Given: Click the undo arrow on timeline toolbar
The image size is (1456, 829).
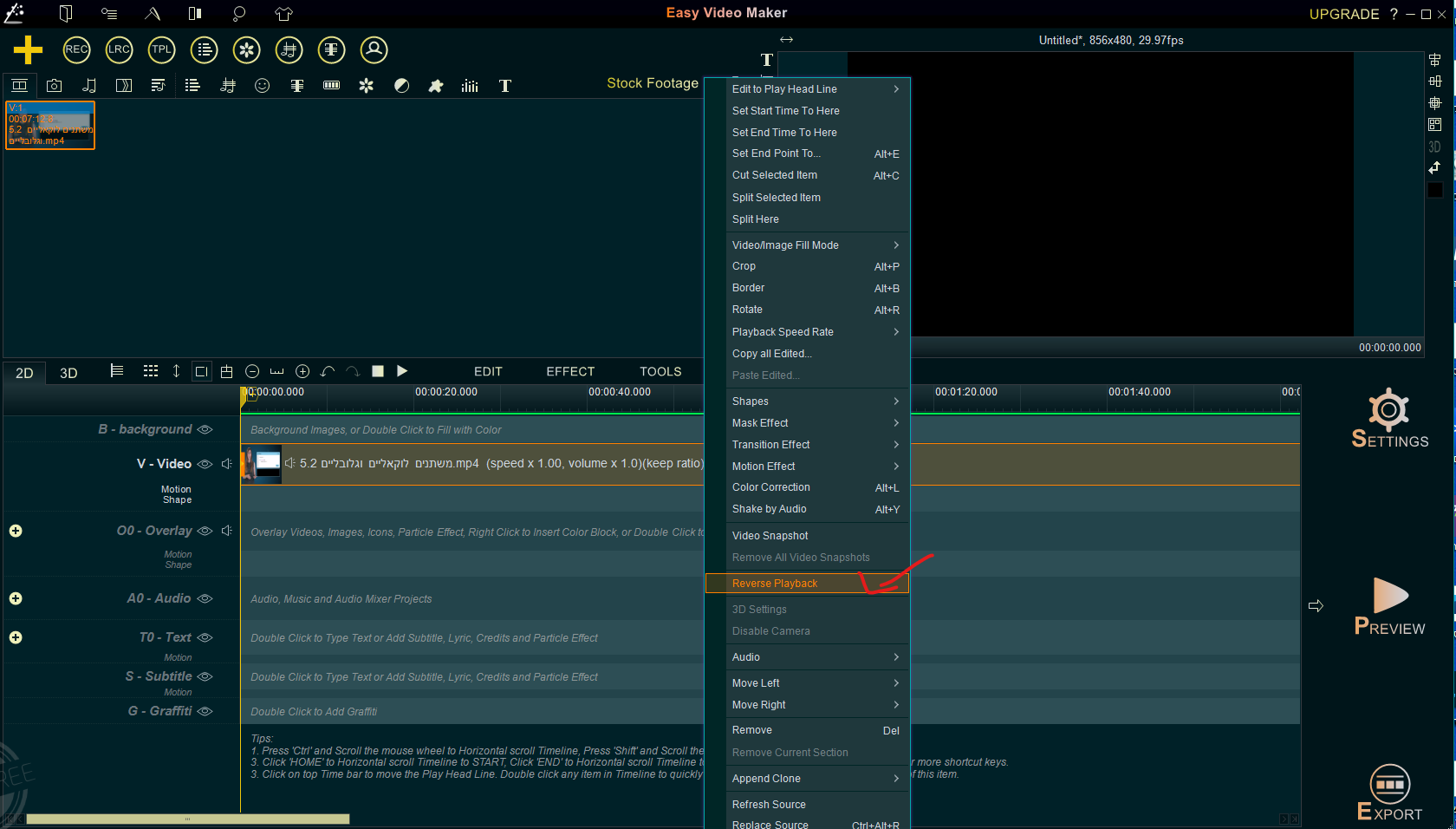Looking at the screenshot, I should (x=328, y=371).
